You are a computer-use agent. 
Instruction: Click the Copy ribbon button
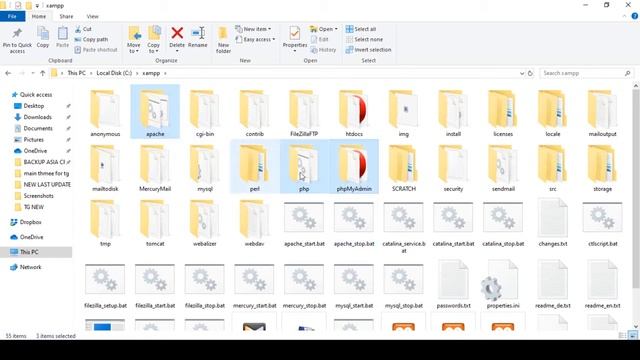pos(43,37)
